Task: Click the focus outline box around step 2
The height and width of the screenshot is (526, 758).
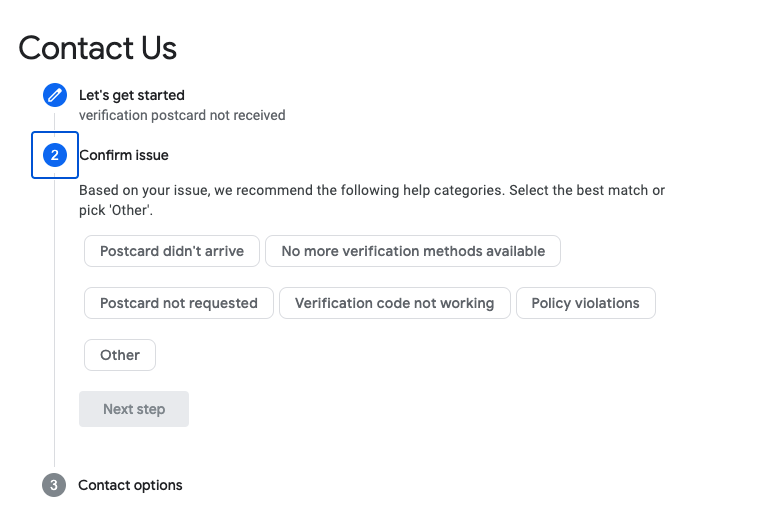Action: (35, 172)
